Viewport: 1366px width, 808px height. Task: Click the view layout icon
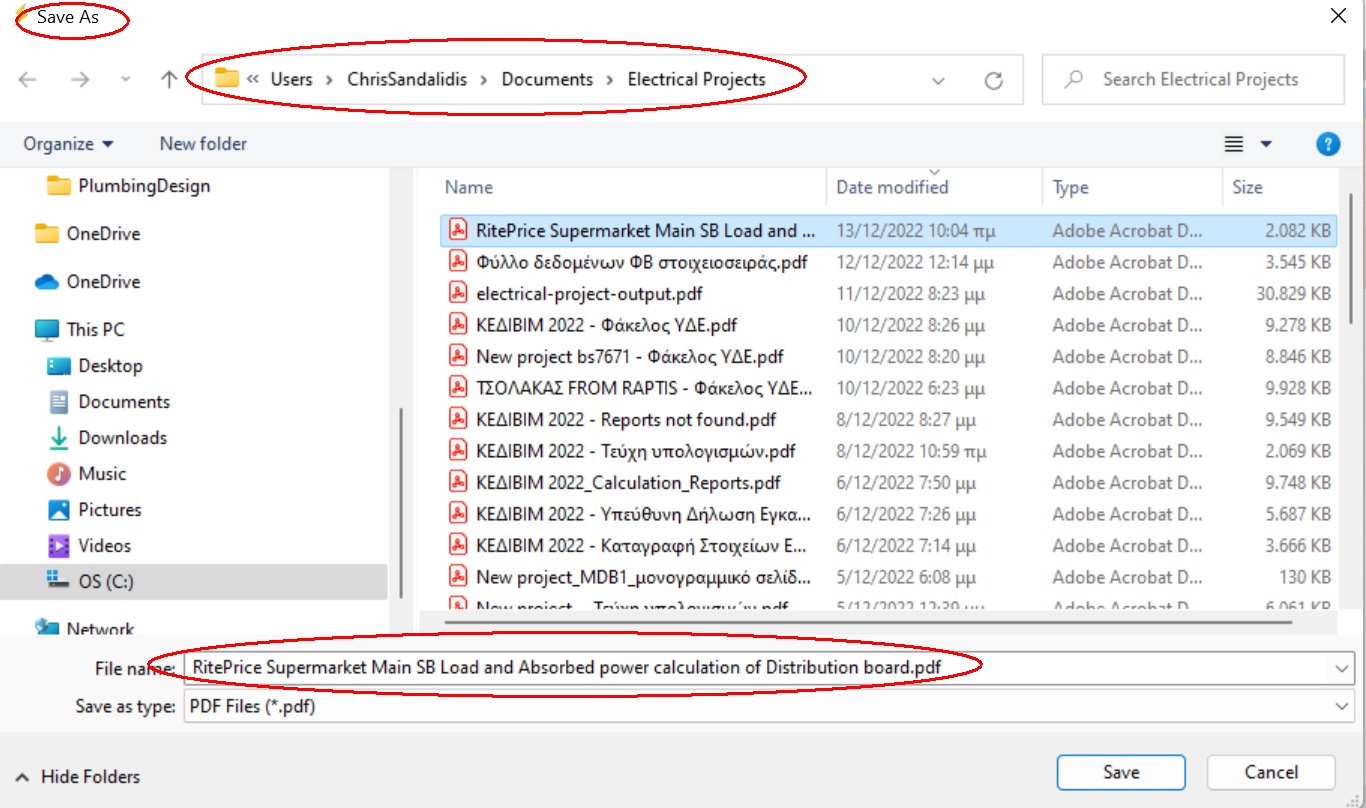click(1234, 144)
